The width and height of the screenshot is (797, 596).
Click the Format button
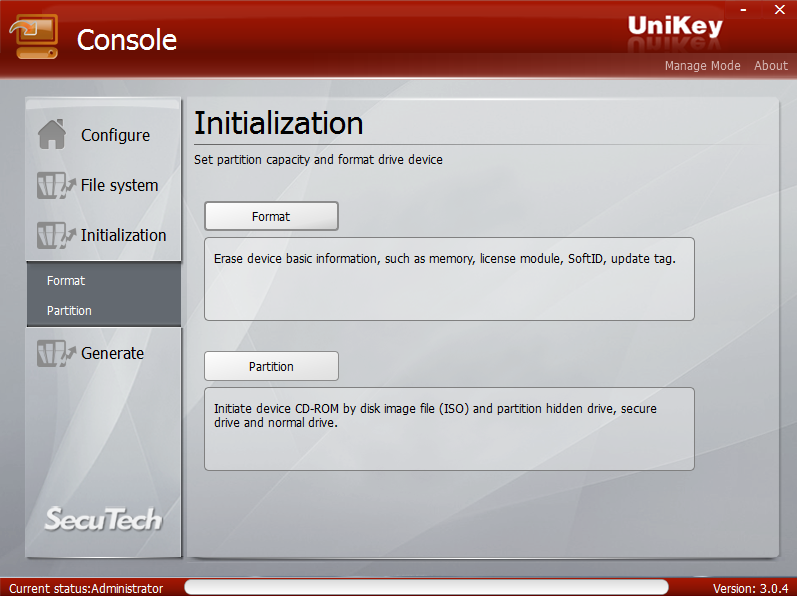tap(271, 216)
